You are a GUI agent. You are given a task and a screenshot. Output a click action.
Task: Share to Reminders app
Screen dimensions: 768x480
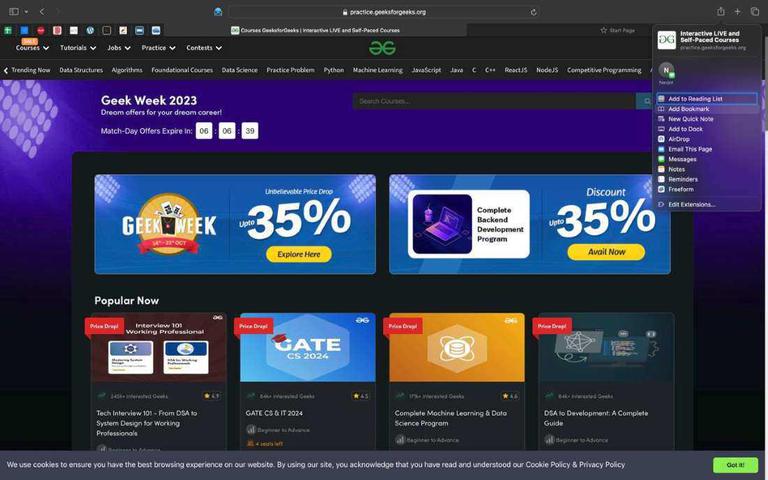point(707,179)
